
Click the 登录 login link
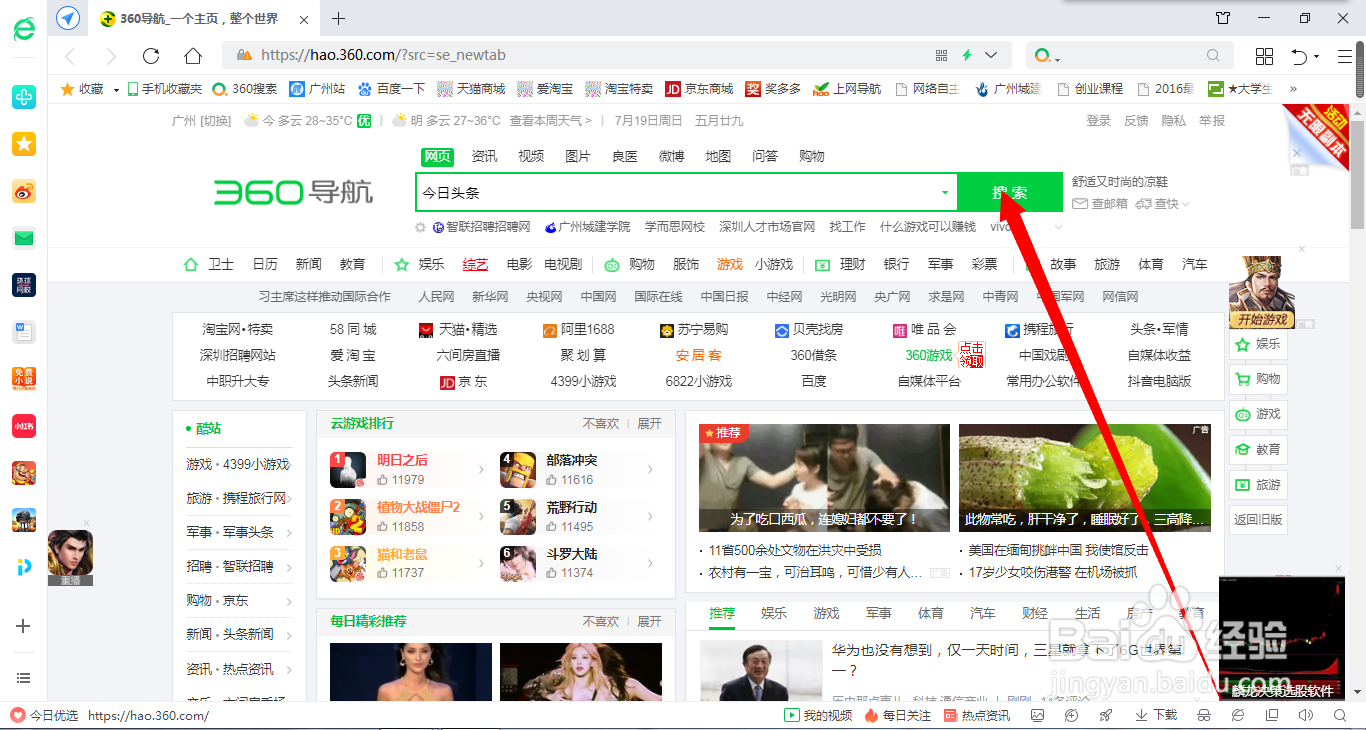coord(1097,120)
